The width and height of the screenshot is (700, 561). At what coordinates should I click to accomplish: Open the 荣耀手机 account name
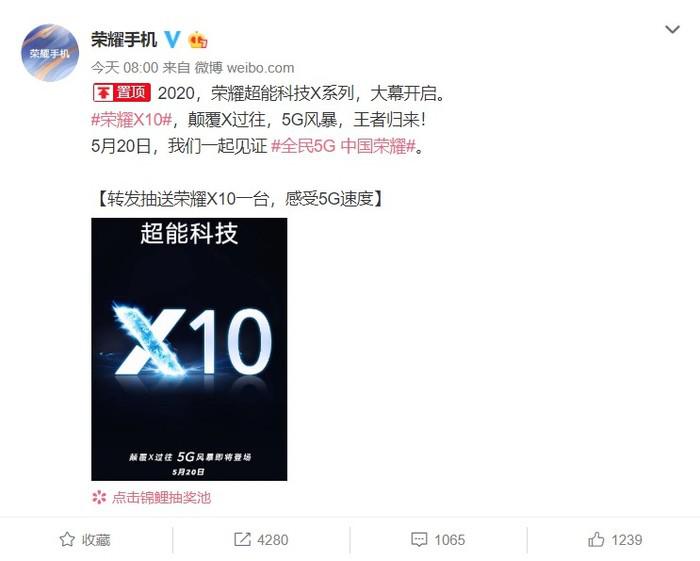pos(124,40)
